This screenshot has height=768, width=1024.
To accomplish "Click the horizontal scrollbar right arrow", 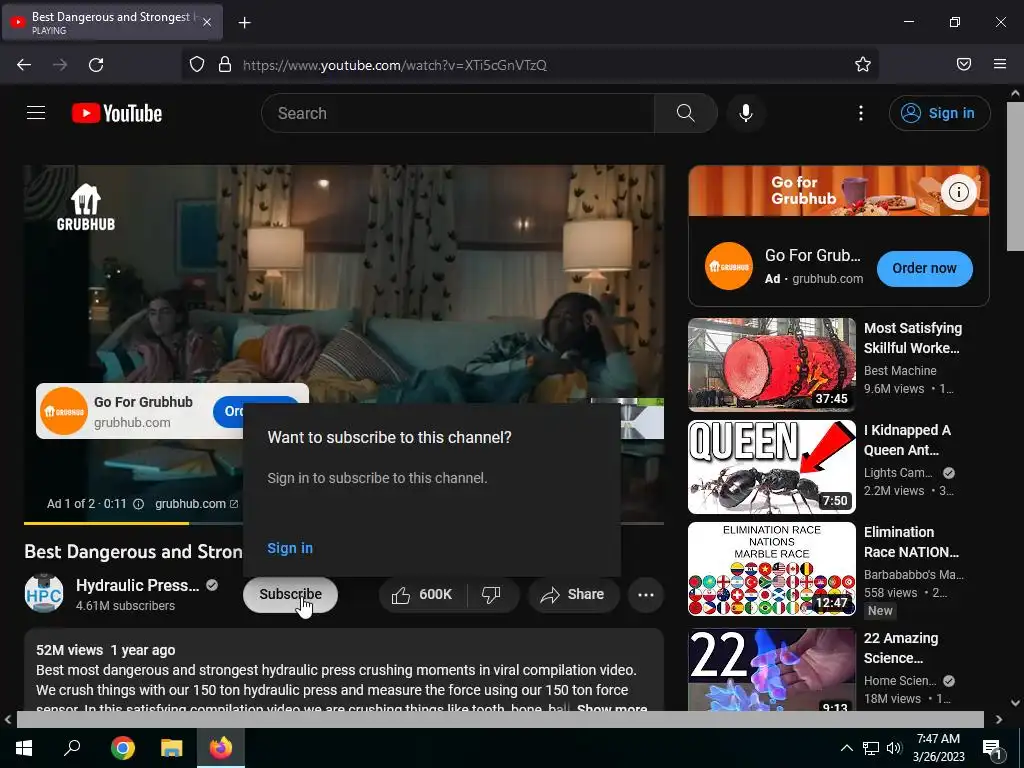I will [999, 720].
